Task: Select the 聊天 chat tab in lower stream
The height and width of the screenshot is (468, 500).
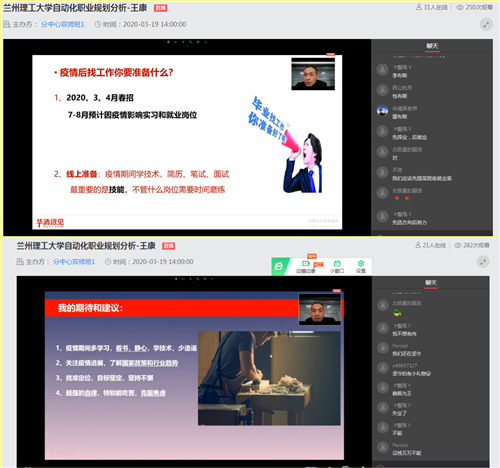Action: 431,283
